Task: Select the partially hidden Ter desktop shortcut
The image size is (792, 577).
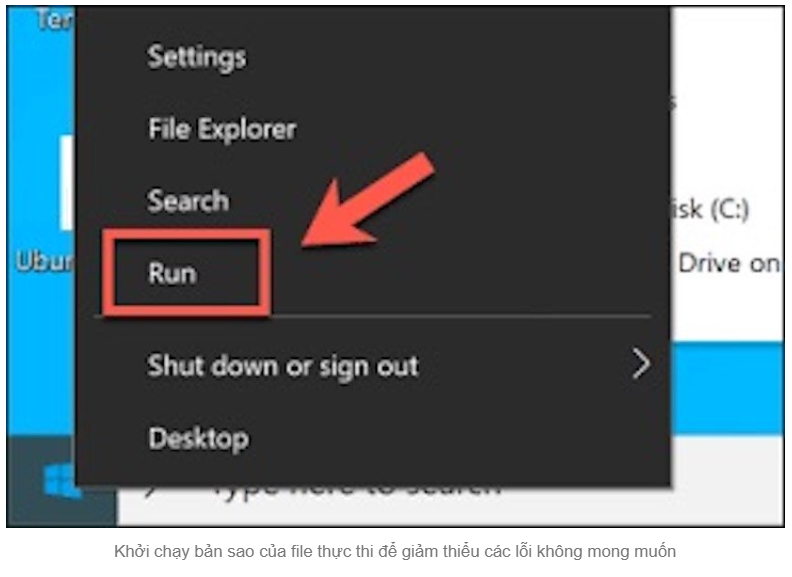Action: (54, 19)
